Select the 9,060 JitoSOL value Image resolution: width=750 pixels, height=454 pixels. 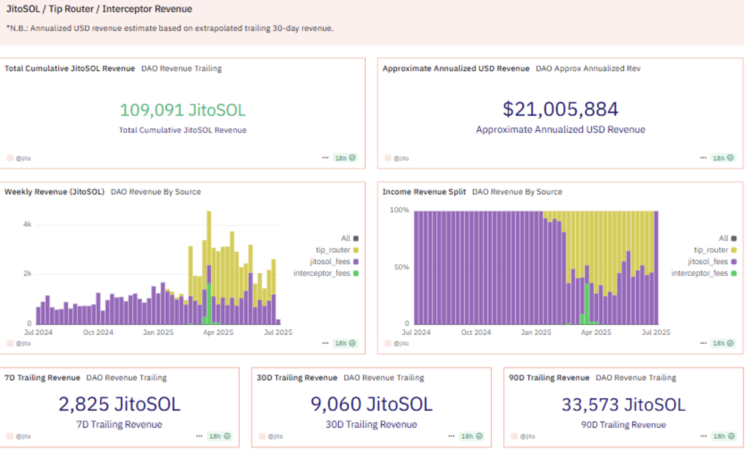click(371, 404)
